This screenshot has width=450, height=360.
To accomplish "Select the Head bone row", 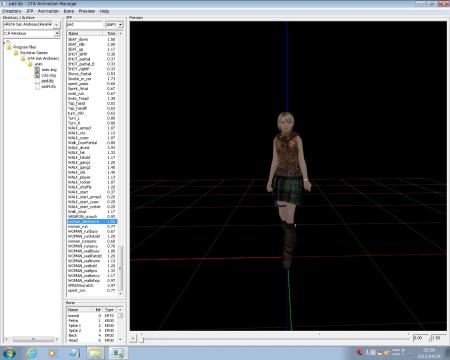I will (92, 340).
